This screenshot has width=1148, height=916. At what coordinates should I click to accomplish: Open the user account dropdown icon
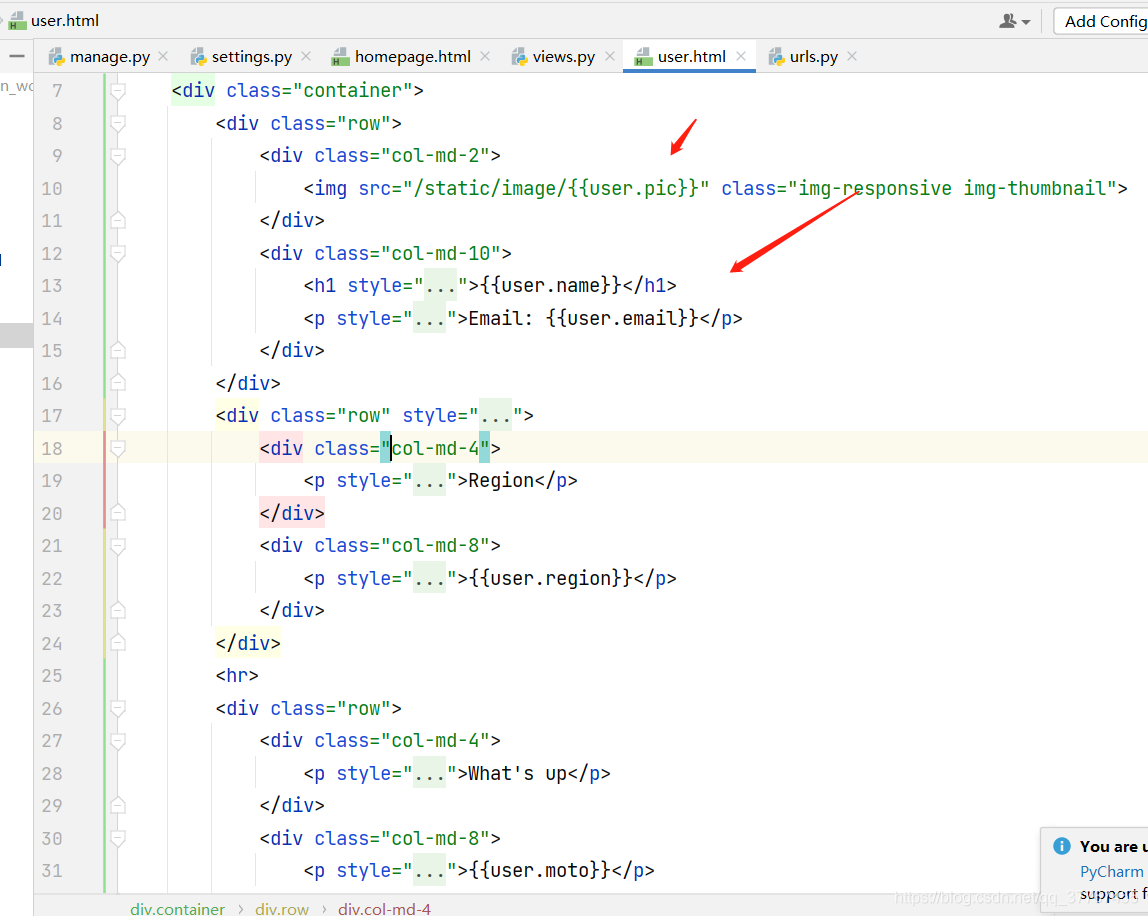[1015, 21]
